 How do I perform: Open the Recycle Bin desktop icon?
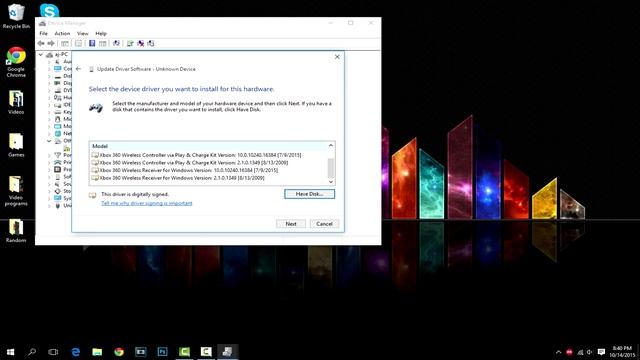click(x=16, y=16)
